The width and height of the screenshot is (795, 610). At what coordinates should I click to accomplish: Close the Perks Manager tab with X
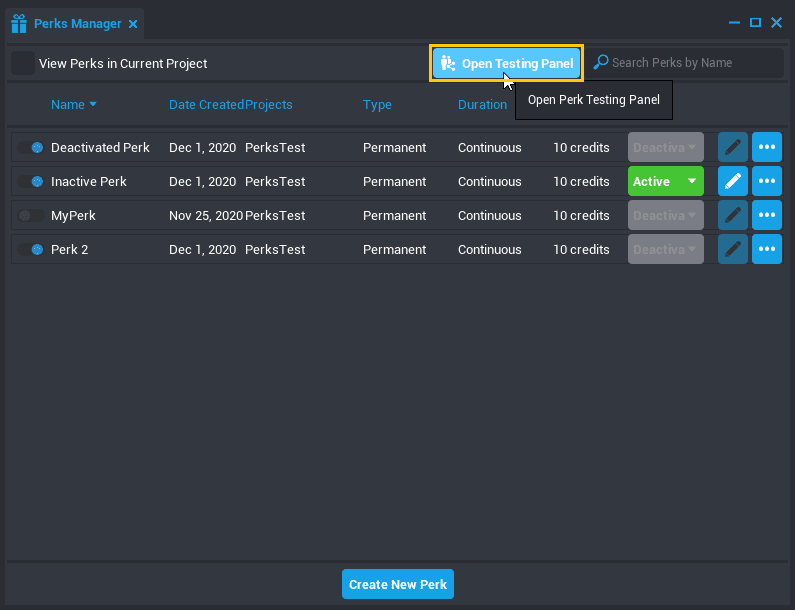[133, 24]
